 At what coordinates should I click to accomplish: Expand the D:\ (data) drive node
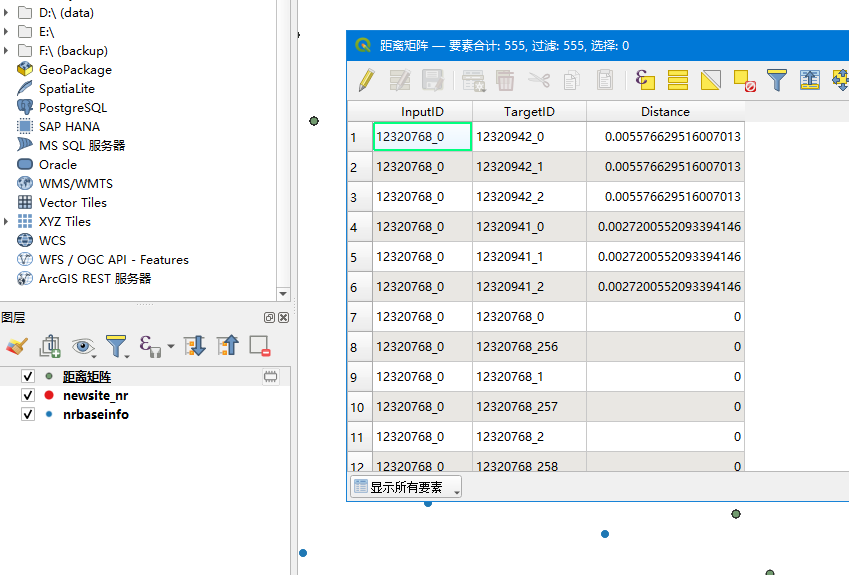pyautogui.click(x=7, y=13)
